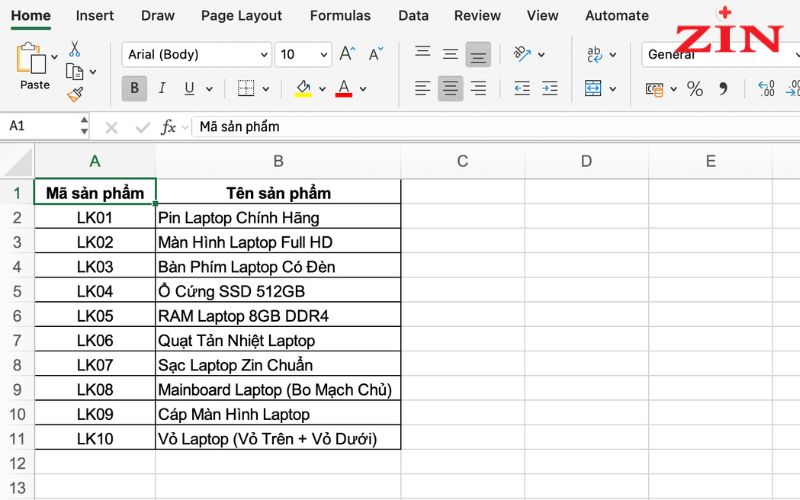Open Copy options dropdown arrow
The width and height of the screenshot is (800, 500).
[x=93, y=72]
